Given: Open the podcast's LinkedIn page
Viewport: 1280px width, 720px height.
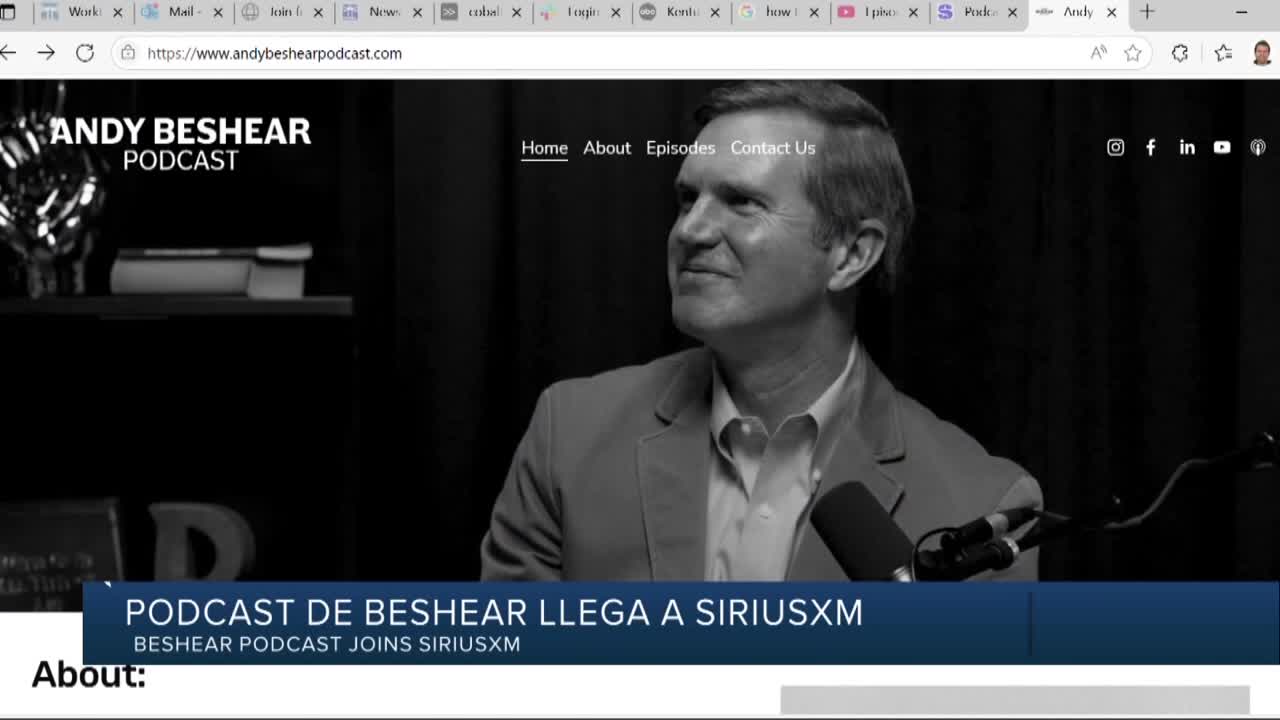Looking at the screenshot, I should (1187, 147).
